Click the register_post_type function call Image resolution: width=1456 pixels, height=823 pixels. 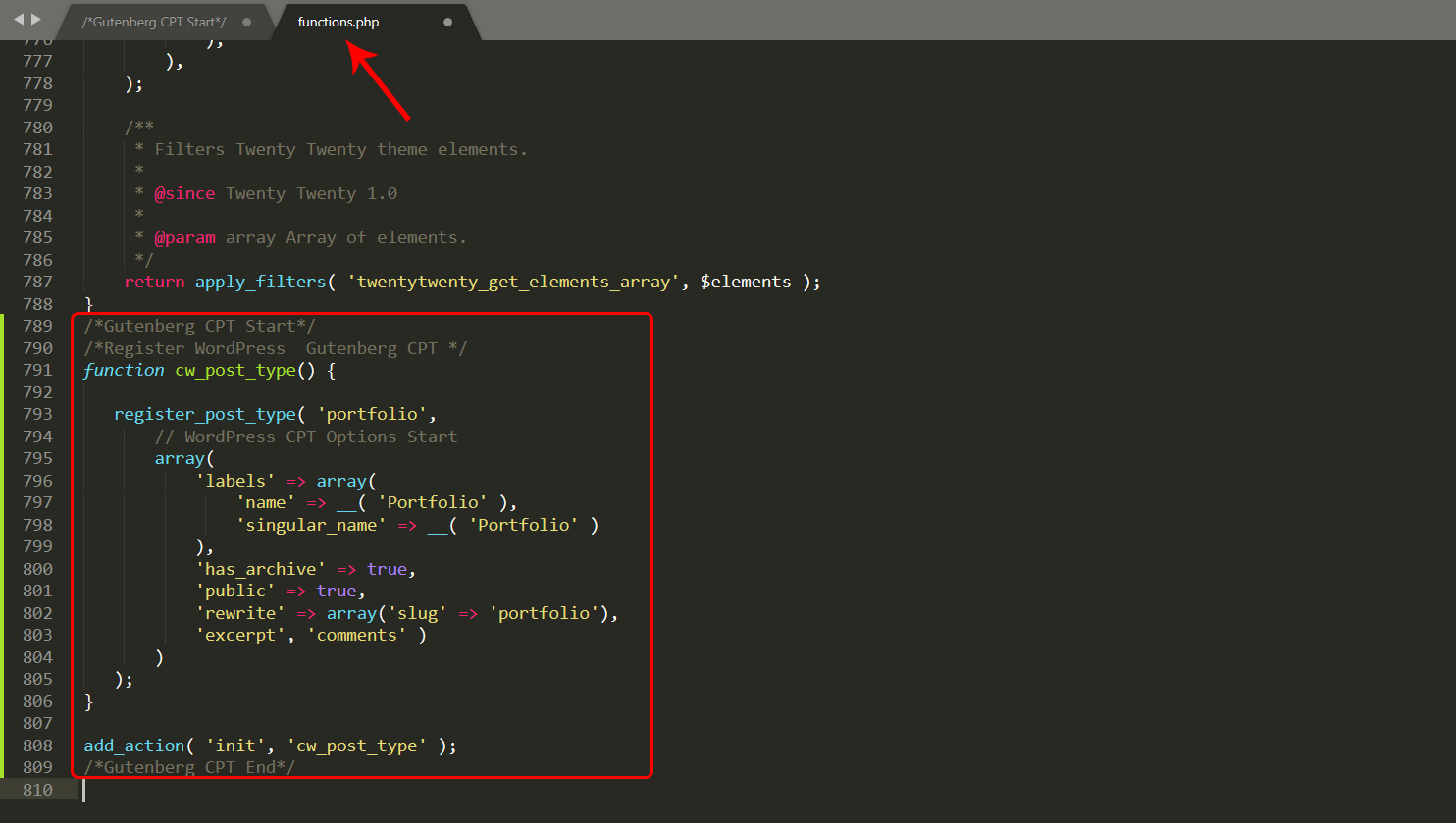204,414
